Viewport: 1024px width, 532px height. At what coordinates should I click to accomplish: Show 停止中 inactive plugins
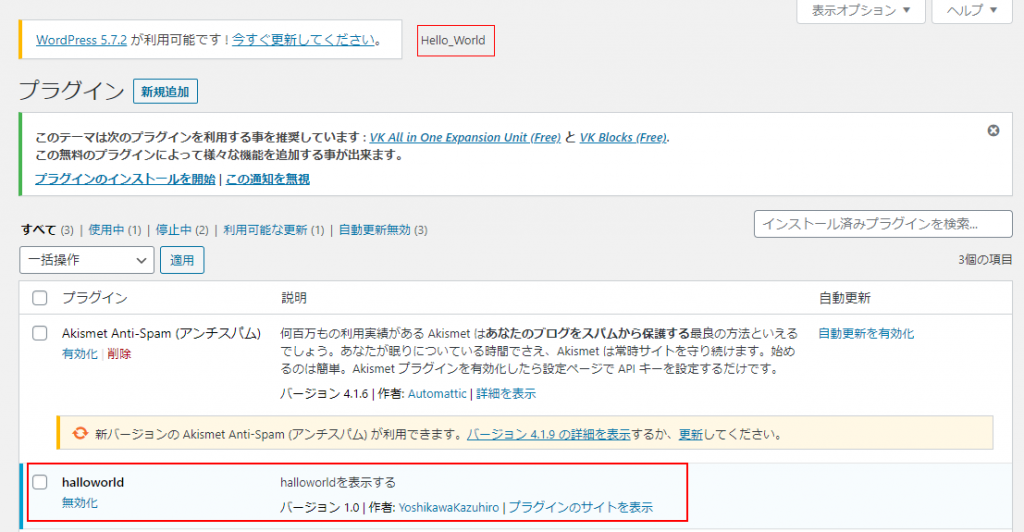(x=181, y=230)
